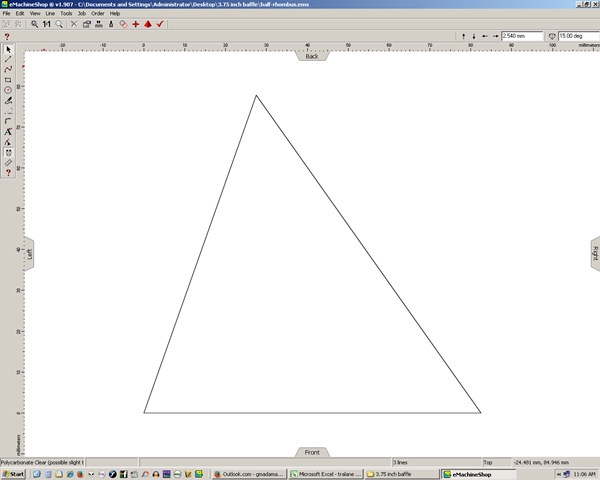Screen dimensions: 600x480
Task: Click the nudge up arrow
Action: [463, 36]
